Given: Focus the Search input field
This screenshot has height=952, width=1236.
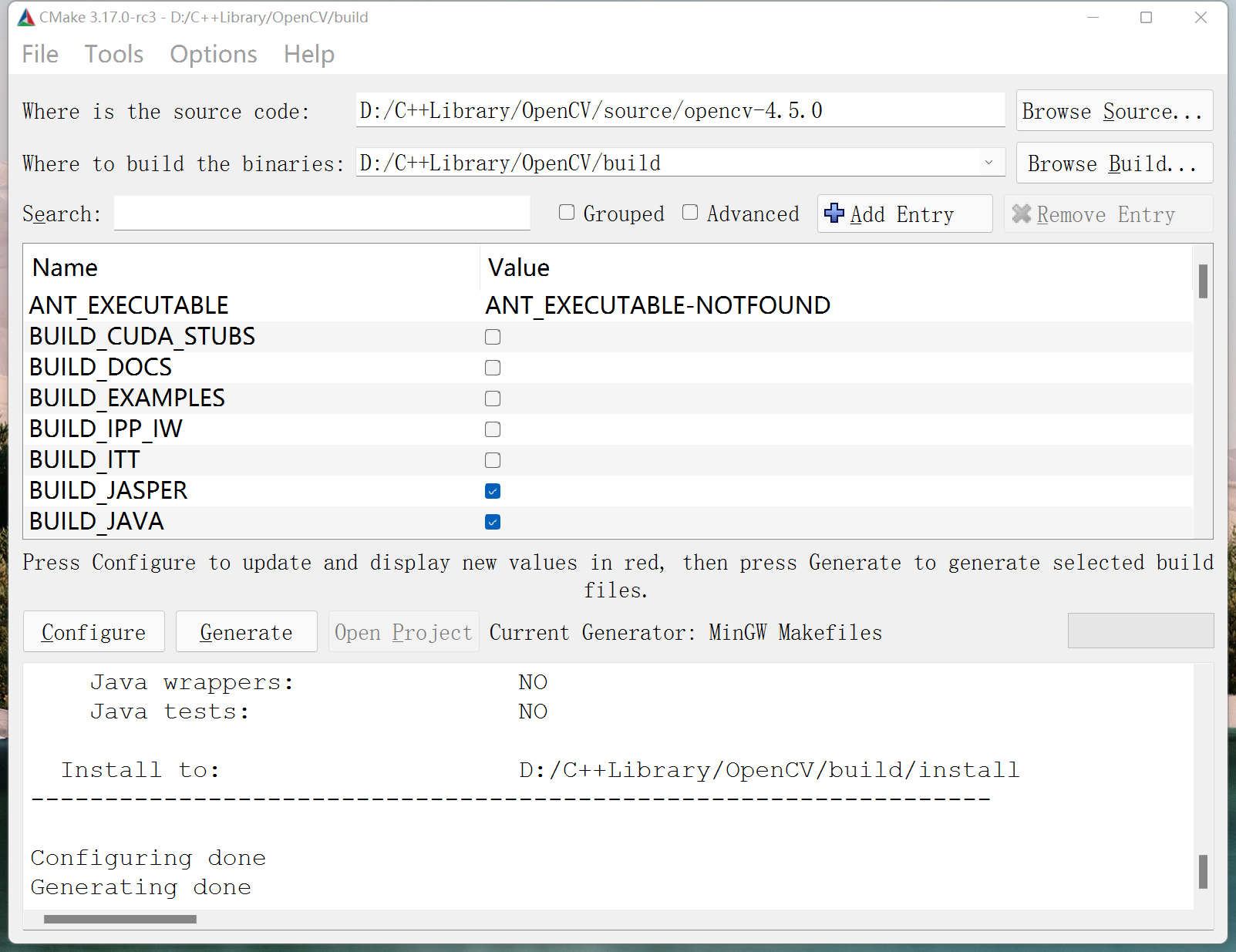Looking at the screenshot, I should coord(322,213).
